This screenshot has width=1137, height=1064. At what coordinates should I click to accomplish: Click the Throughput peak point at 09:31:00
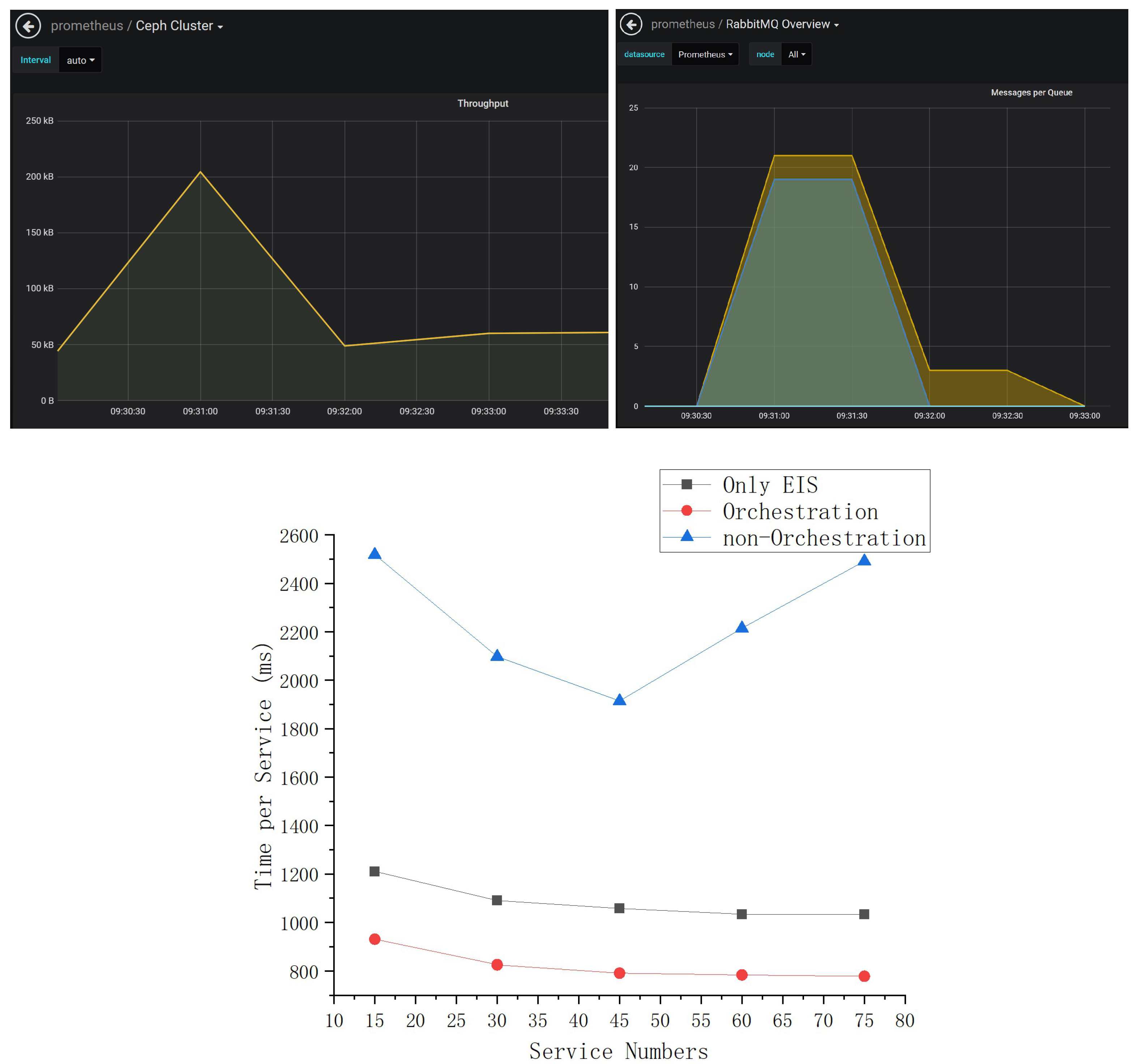200,172
